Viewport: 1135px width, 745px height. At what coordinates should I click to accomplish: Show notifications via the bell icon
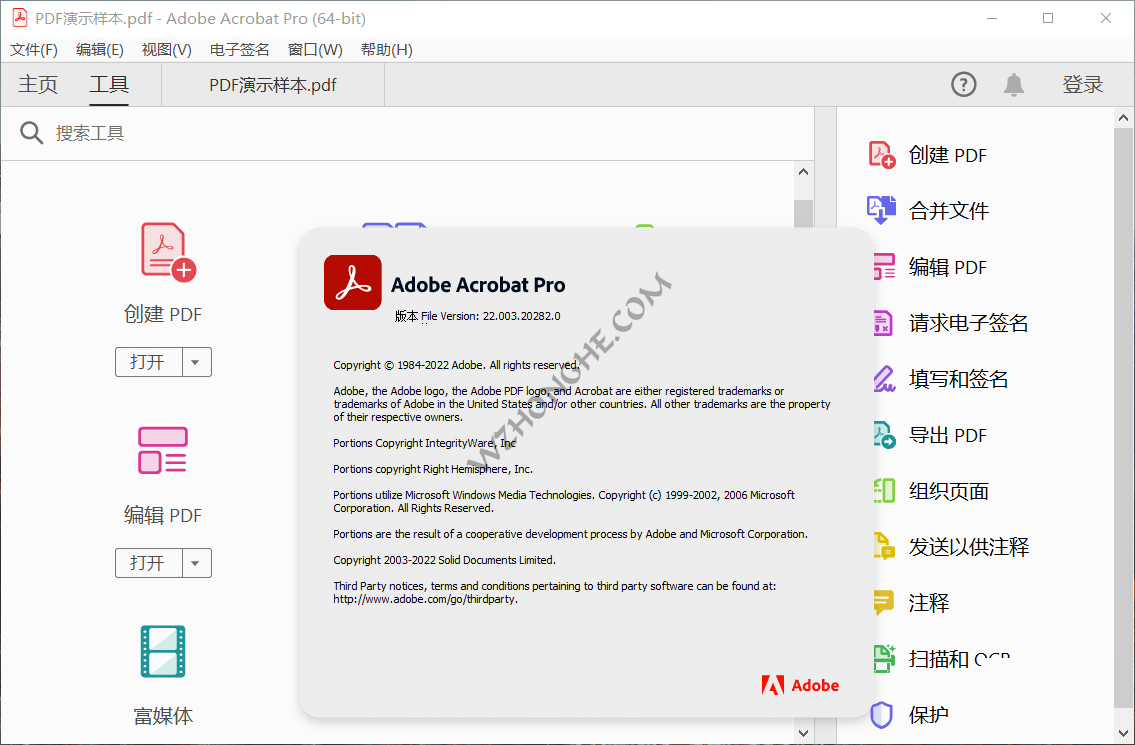[1014, 85]
